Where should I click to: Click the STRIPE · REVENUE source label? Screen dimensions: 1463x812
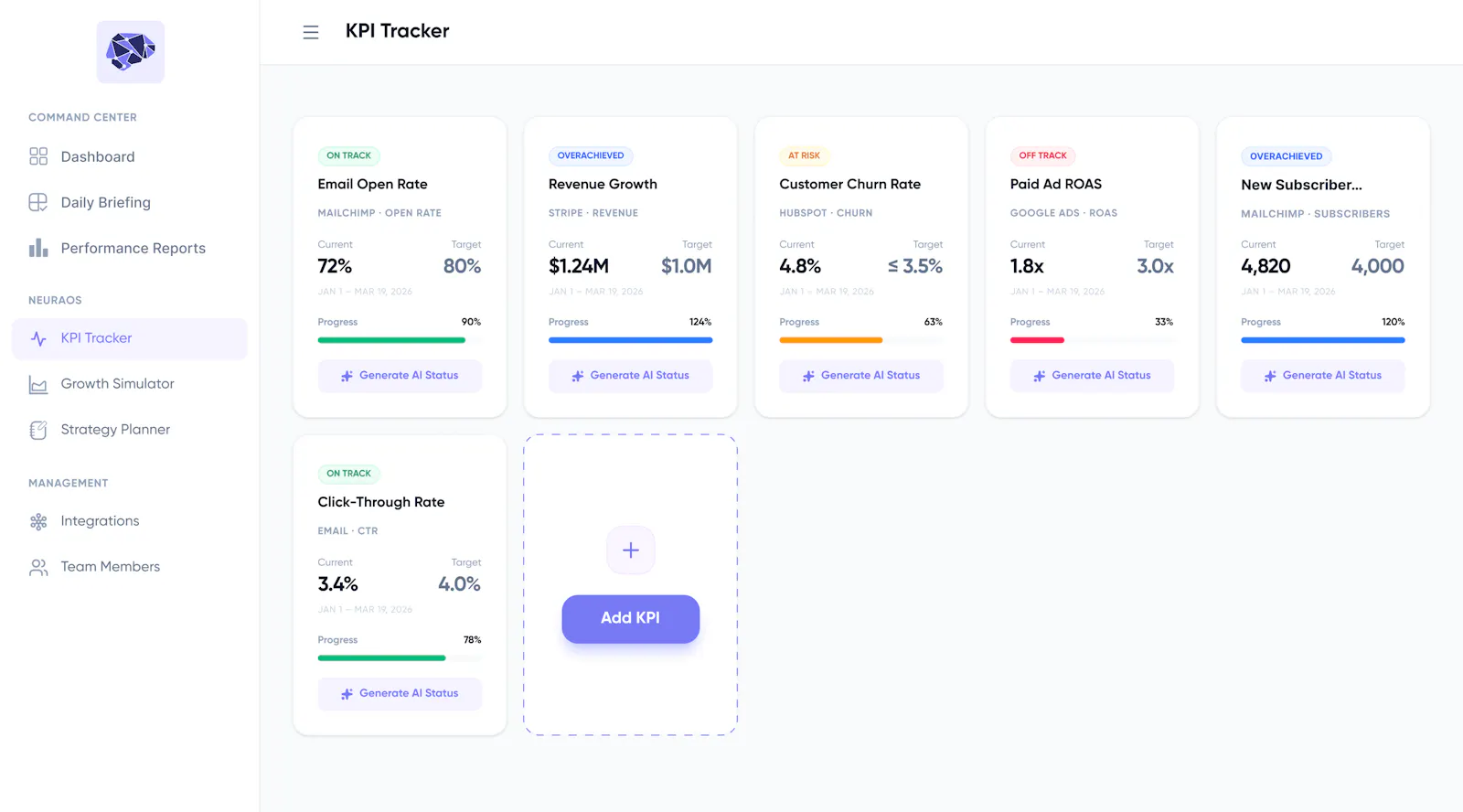tap(593, 214)
